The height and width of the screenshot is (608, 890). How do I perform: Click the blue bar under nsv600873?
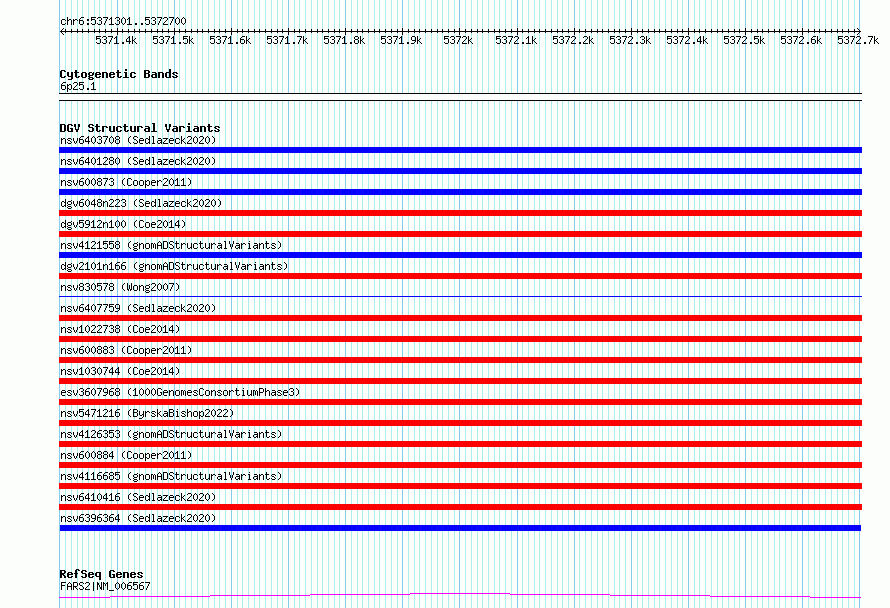coord(460,192)
